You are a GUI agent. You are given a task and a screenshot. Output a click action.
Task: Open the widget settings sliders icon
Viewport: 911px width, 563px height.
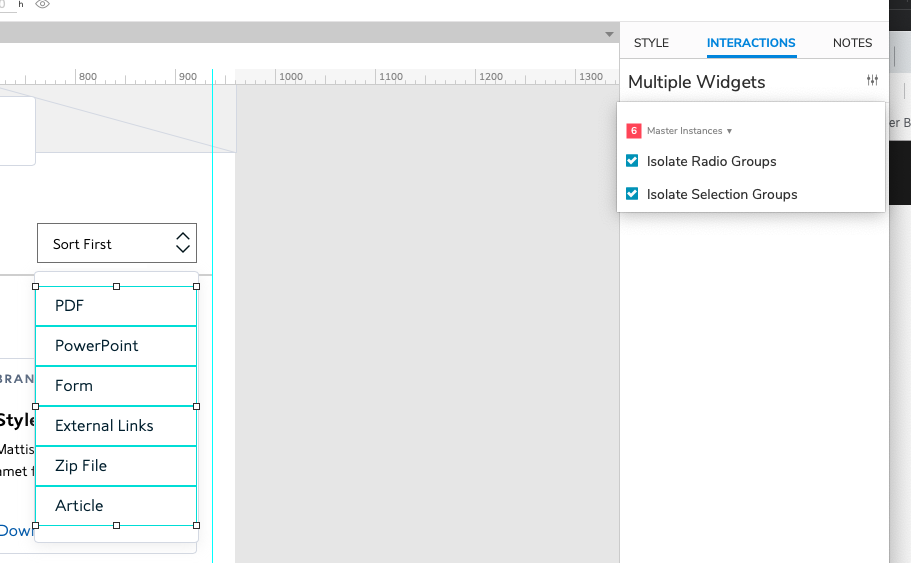[x=872, y=81]
